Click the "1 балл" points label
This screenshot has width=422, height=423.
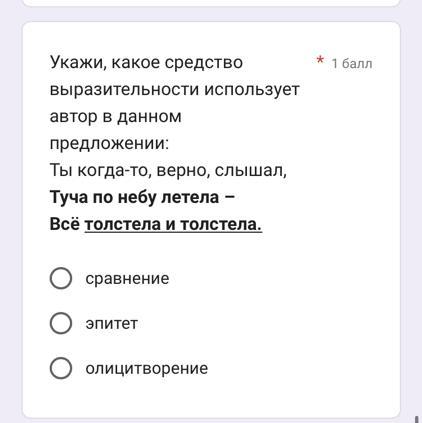tap(352, 63)
